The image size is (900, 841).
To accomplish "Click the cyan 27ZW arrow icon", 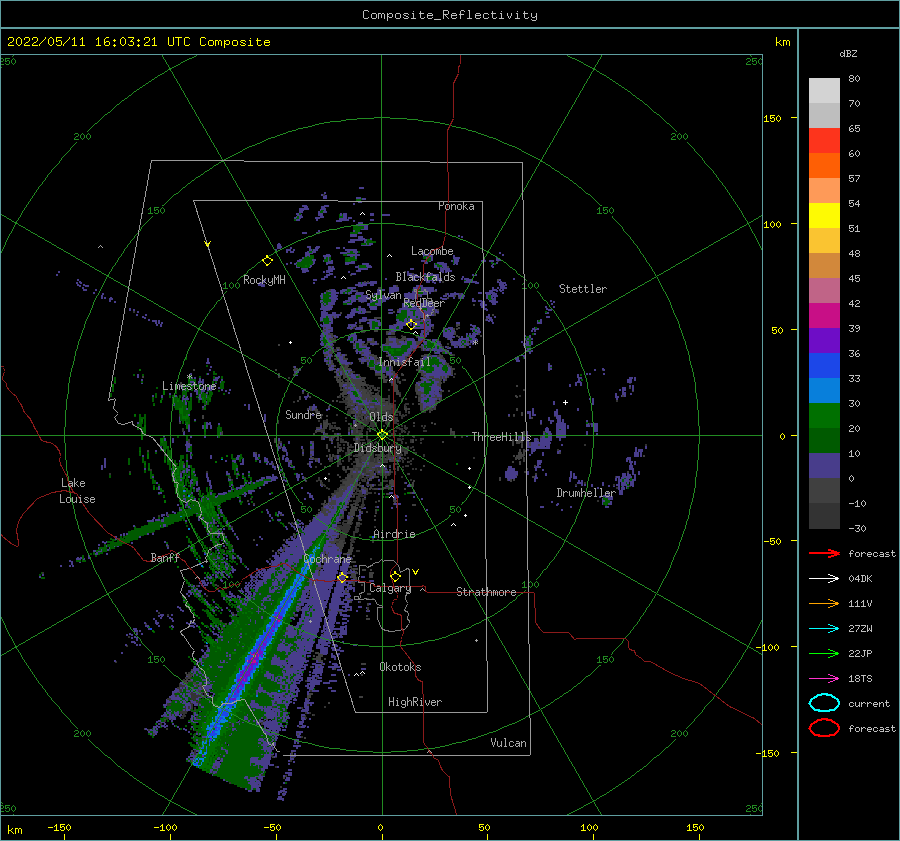I will [x=824, y=629].
